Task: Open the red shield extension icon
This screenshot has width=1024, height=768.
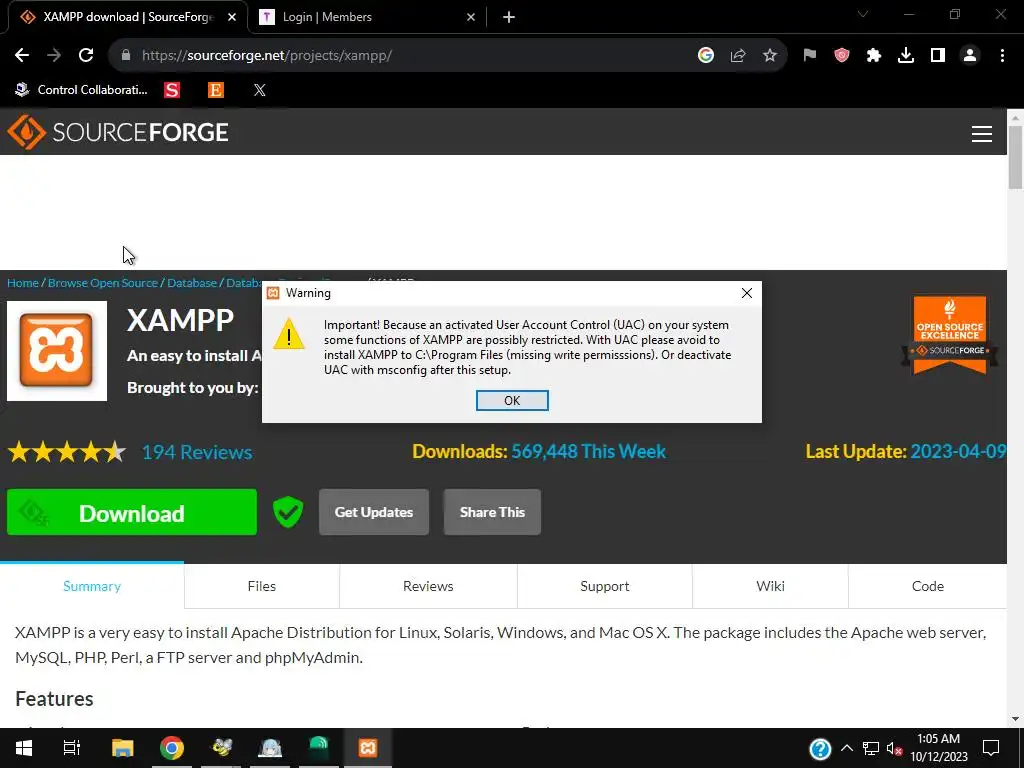Action: click(842, 56)
